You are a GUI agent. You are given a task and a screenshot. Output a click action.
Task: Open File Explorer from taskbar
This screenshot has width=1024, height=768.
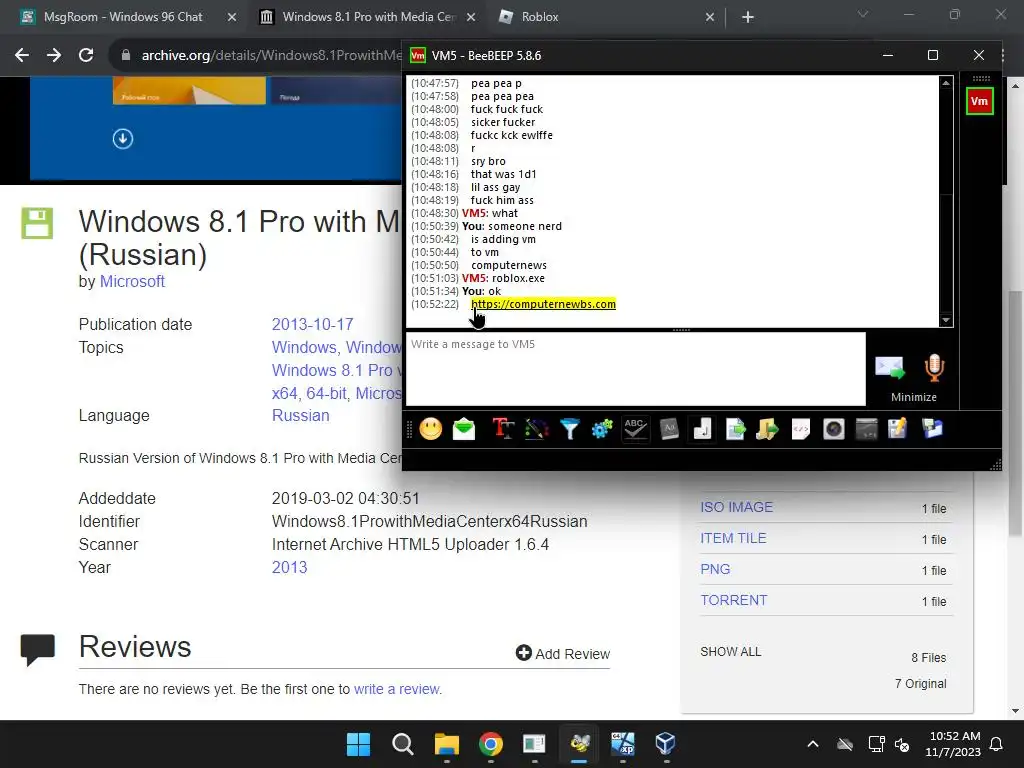point(447,744)
